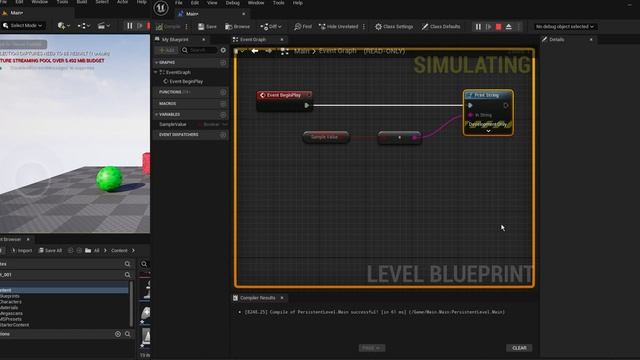This screenshot has height=360, width=640.
Task: Stop simulation with red stop button
Action: 498,27
